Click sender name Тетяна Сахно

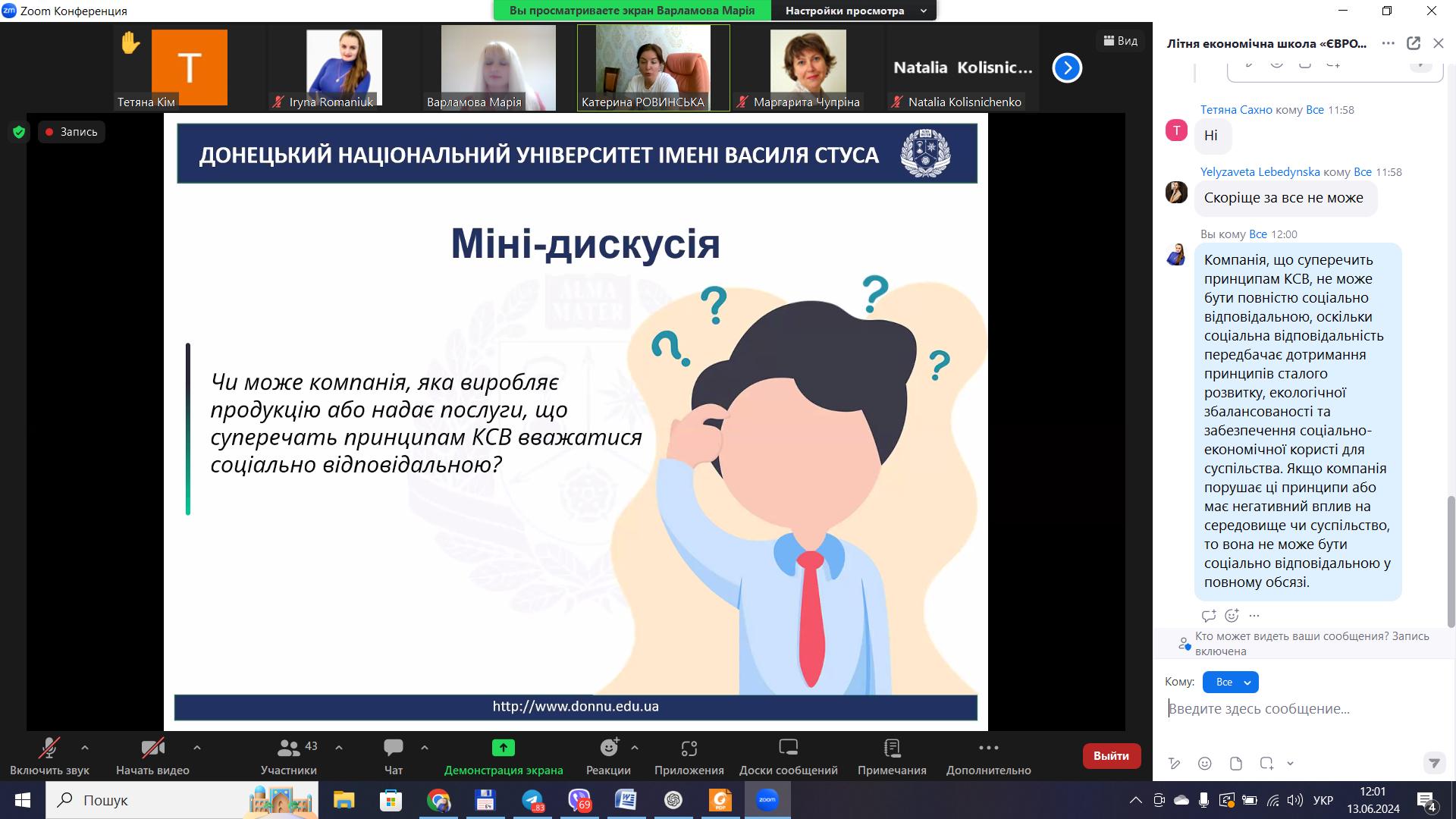coord(1236,110)
